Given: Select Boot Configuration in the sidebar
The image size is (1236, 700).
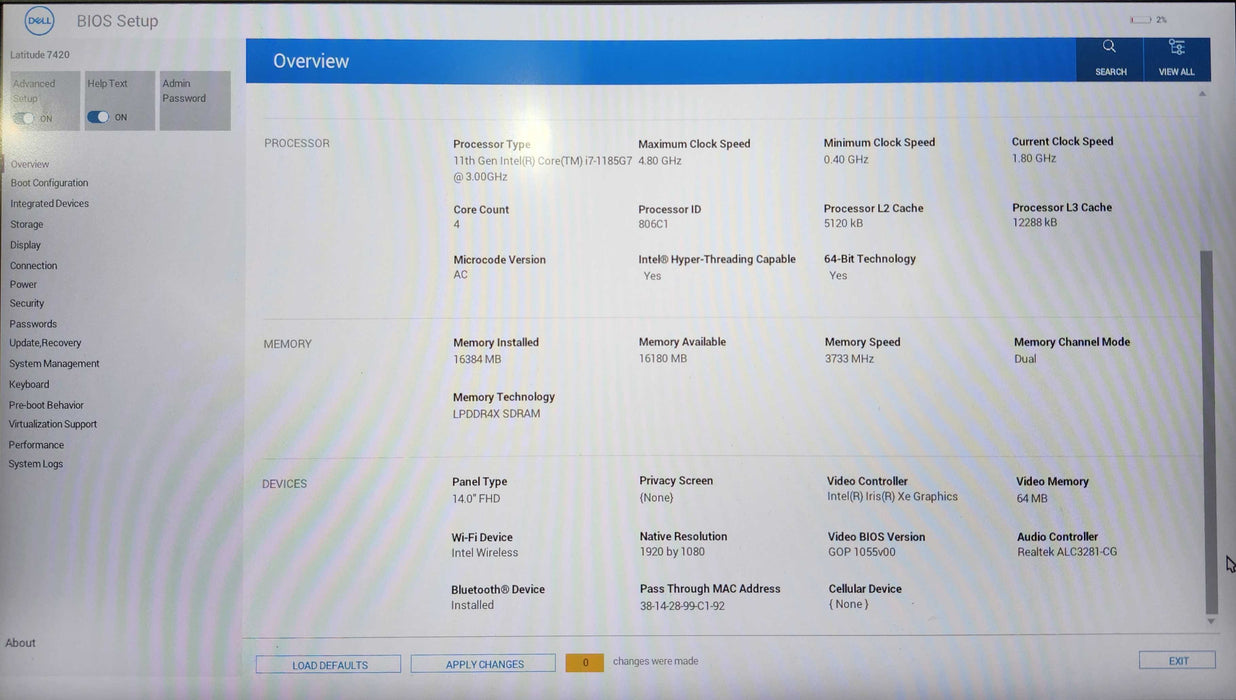Looking at the screenshot, I should [x=49, y=183].
